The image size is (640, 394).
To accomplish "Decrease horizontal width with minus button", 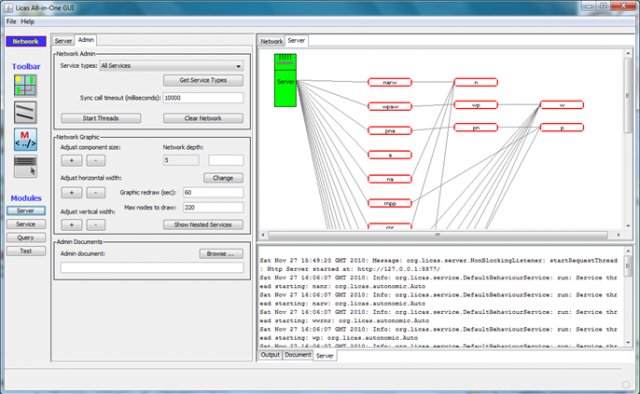I will [x=96, y=192].
